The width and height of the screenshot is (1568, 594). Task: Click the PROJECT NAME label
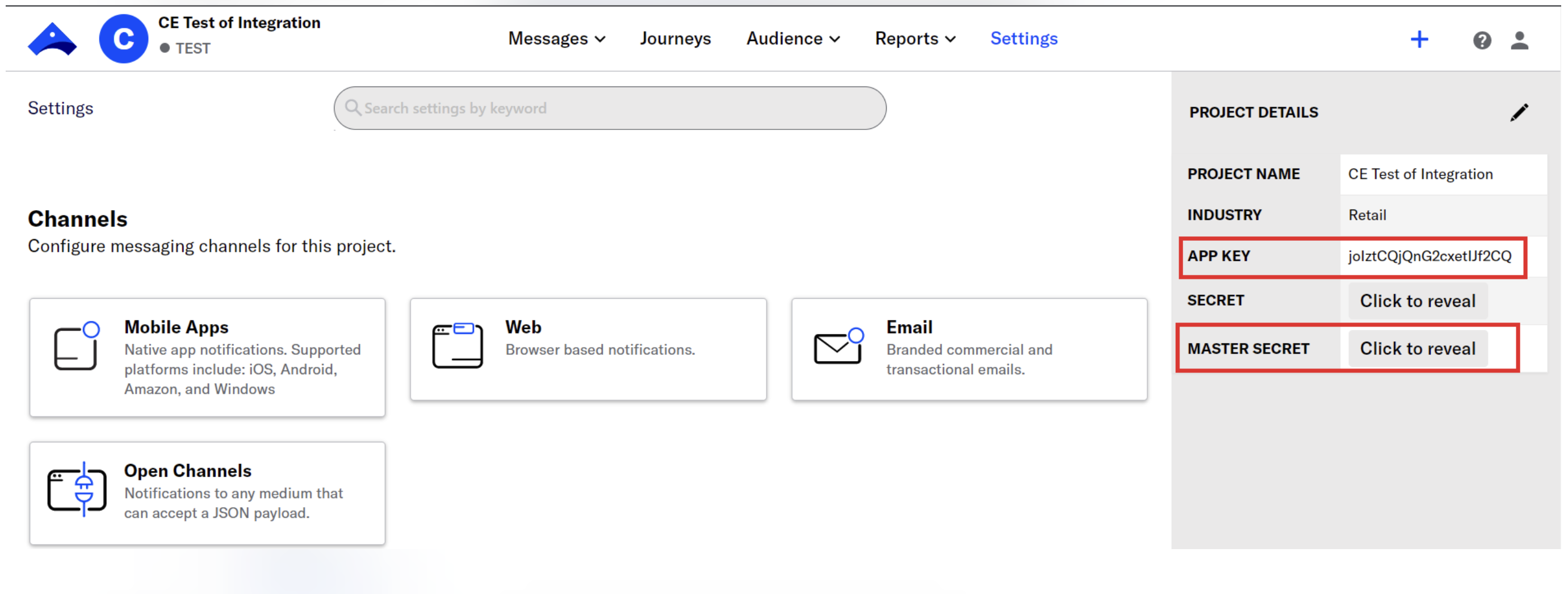coord(1243,174)
